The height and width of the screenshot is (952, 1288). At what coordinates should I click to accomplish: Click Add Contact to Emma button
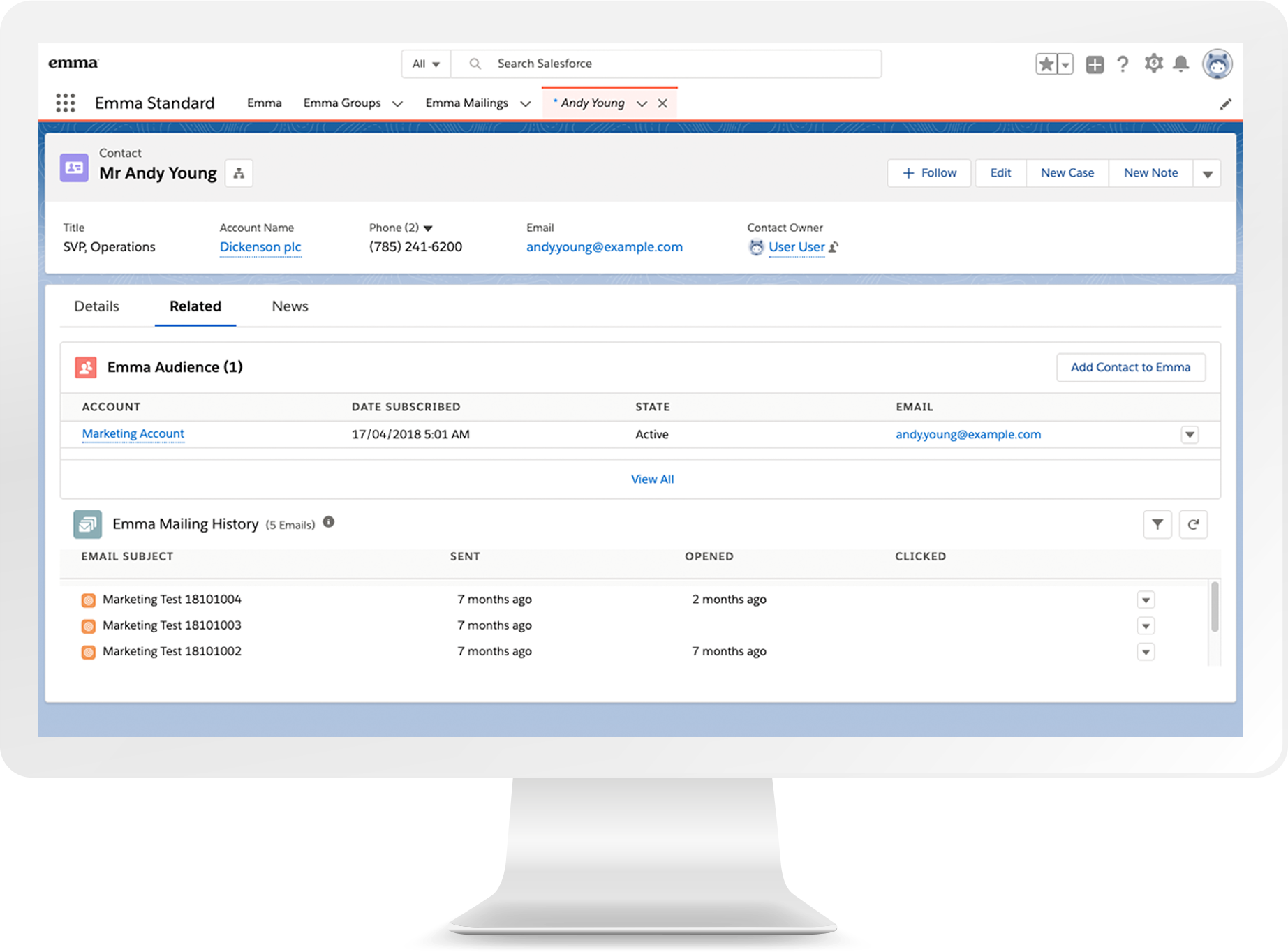click(1131, 367)
